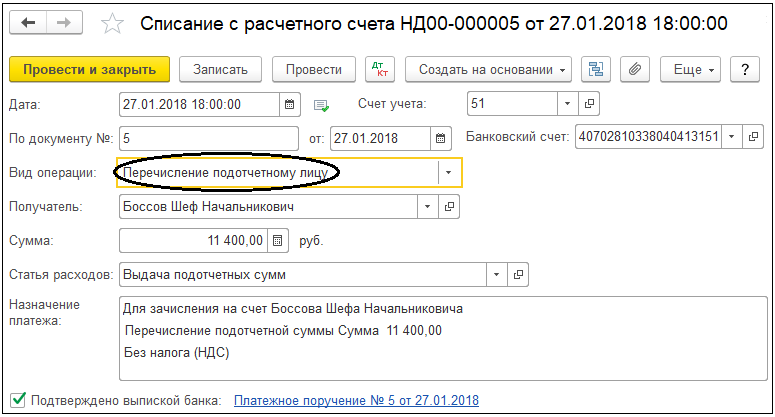The image size is (775, 417).
Task: Open Создать на основании menu
Action: [488, 70]
